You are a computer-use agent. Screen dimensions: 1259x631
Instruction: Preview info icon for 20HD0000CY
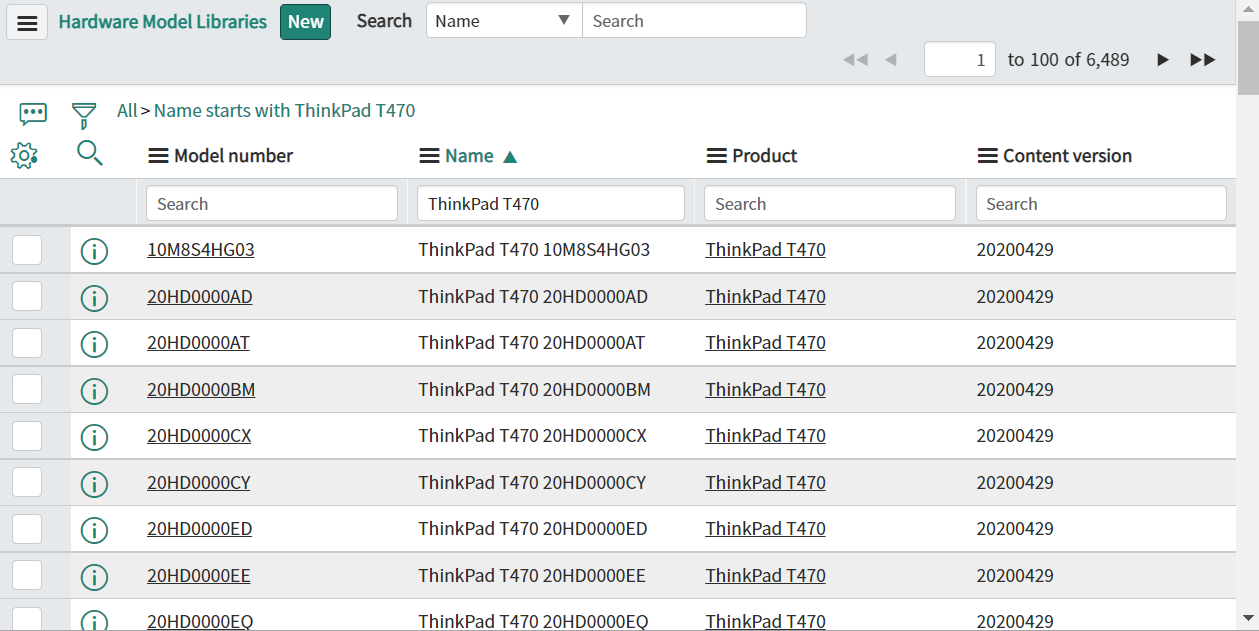tap(94, 484)
